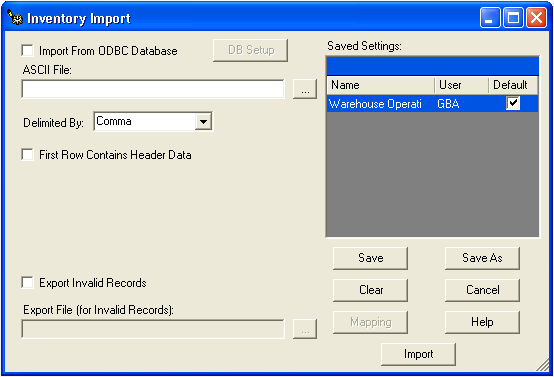Maximize the Inventory Import window
The height and width of the screenshot is (377, 554).
[x=513, y=18]
